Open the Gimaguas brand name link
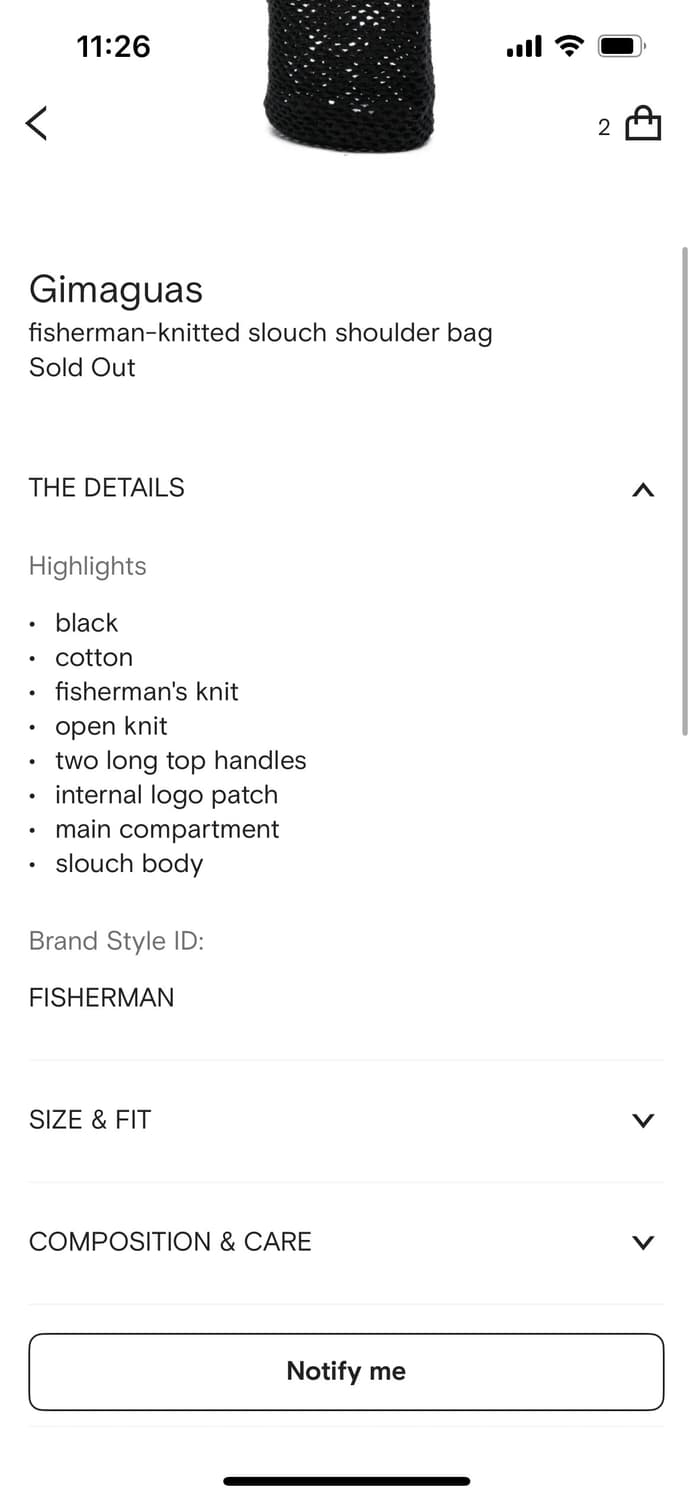Viewport: 693px width, 1500px height. pyautogui.click(x=116, y=290)
